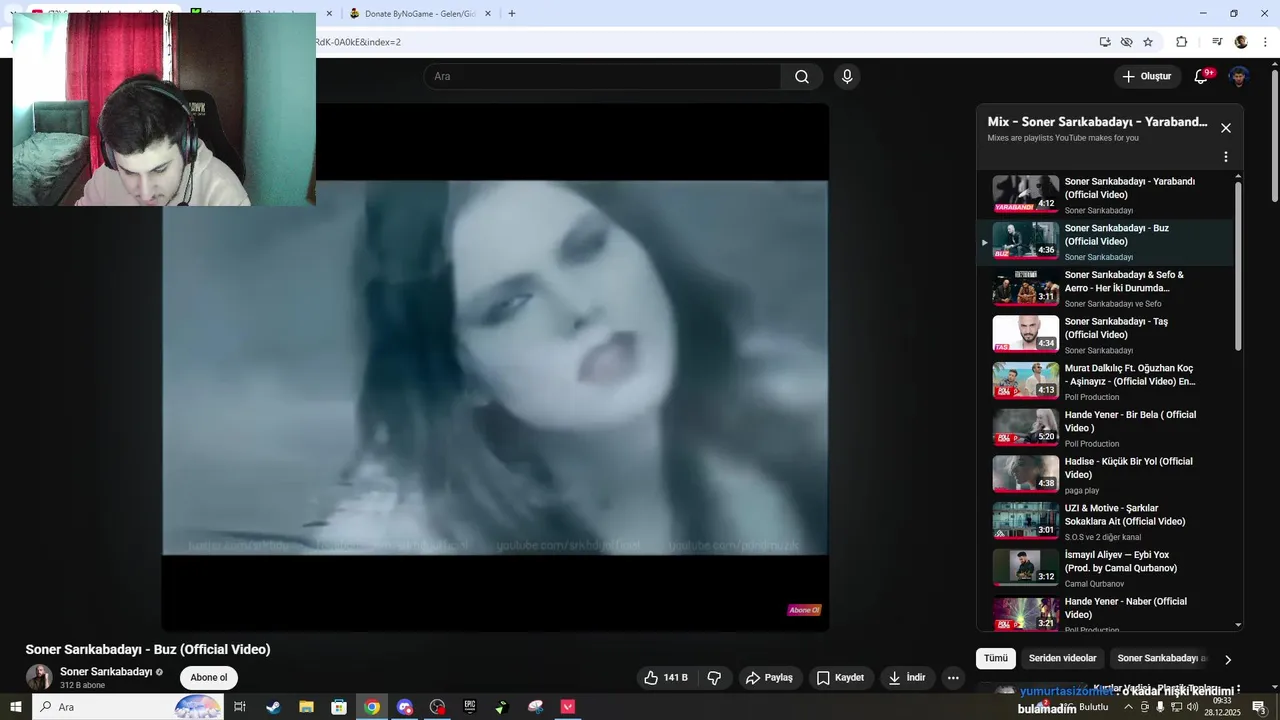Click Abone Ol overlay in video

(x=804, y=610)
